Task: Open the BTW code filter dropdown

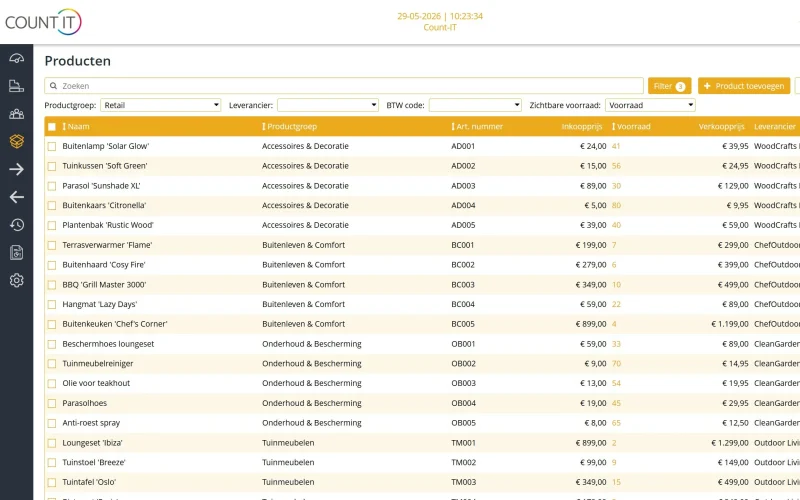Action: [x=475, y=105]
